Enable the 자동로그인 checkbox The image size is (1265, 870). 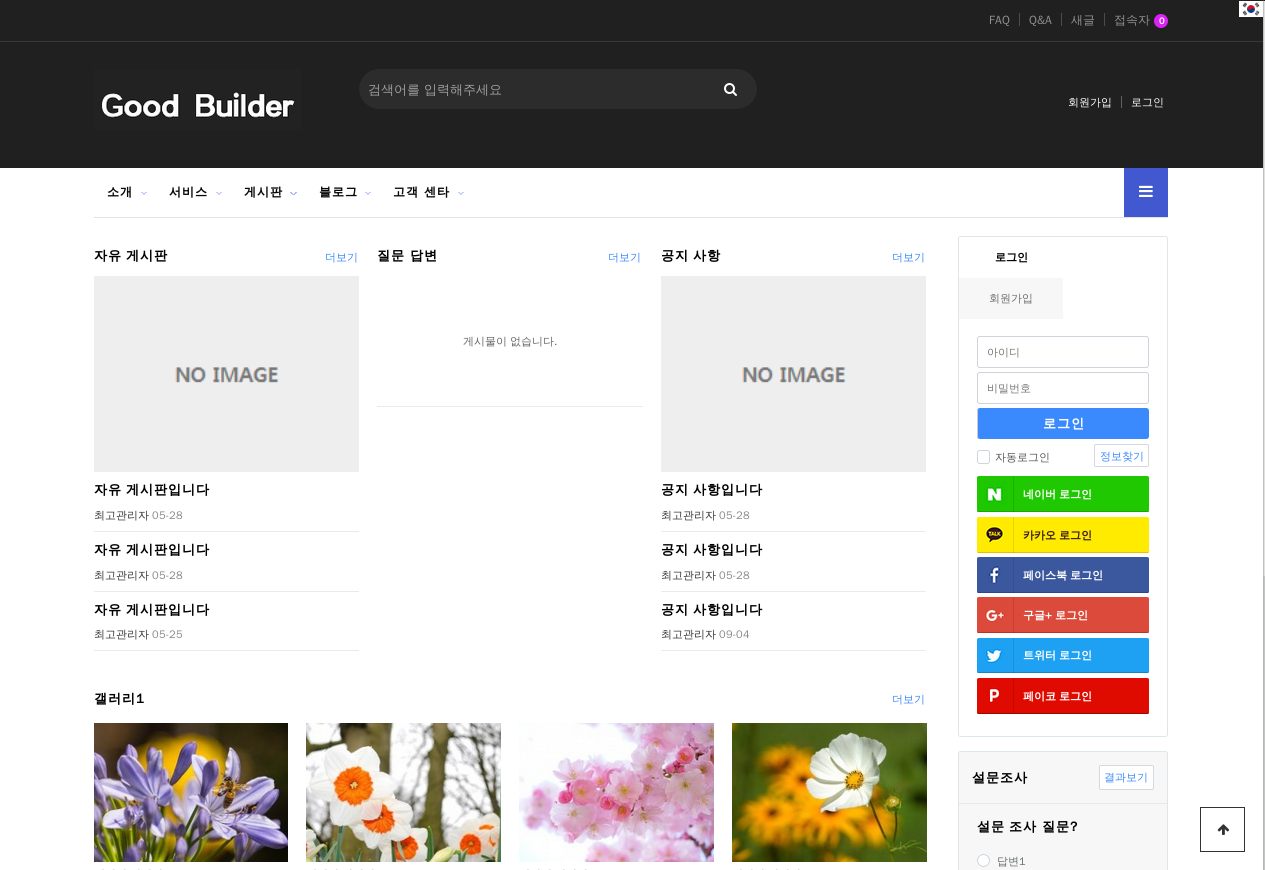(x=984, y=457)
